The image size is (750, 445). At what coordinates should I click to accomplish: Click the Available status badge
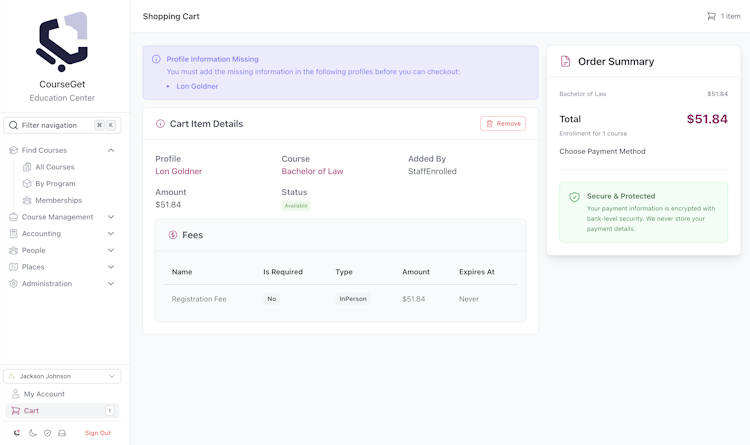(x=296, y=206)
